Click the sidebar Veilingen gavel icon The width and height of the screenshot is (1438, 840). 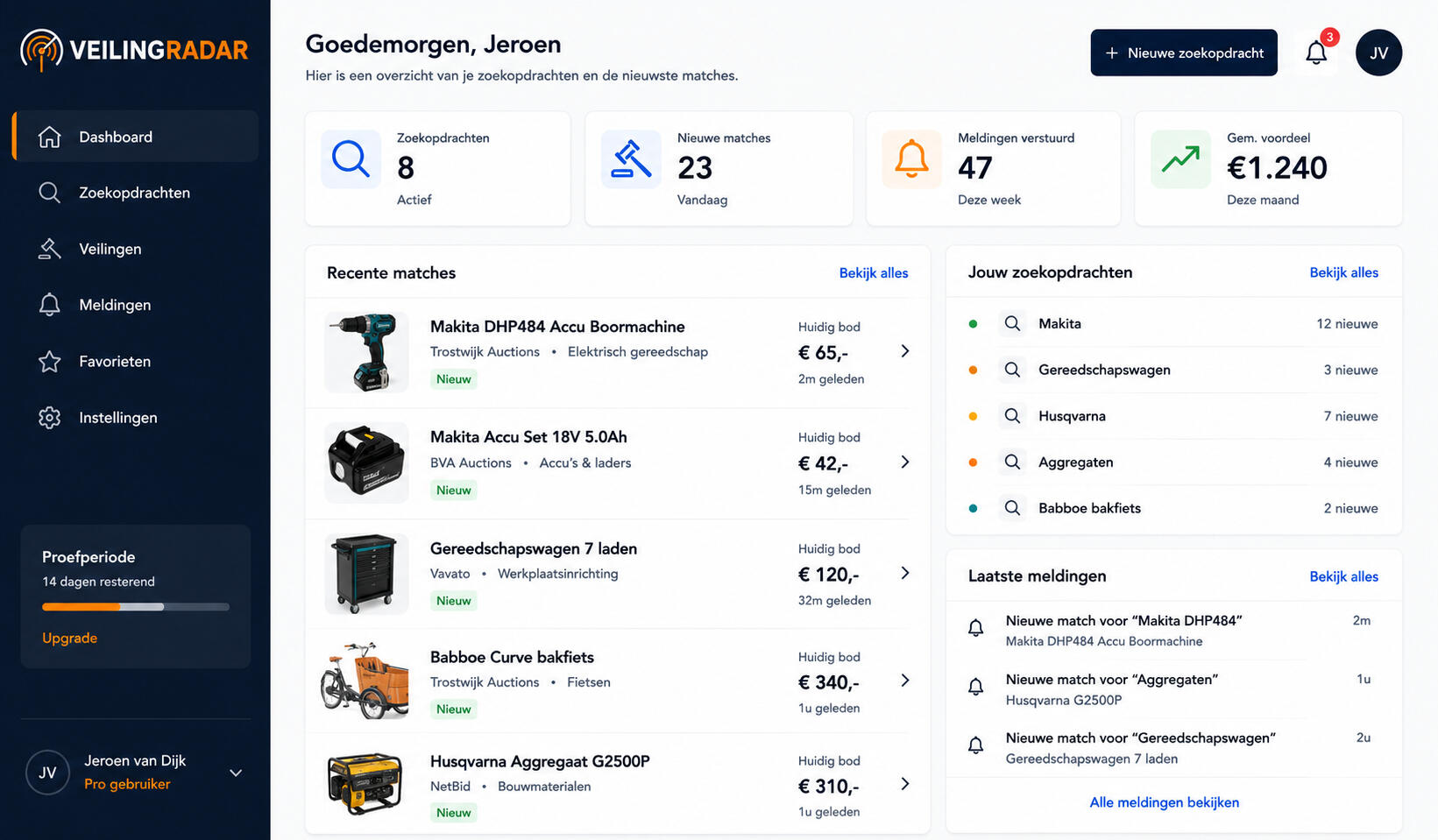tap(50, 249)
